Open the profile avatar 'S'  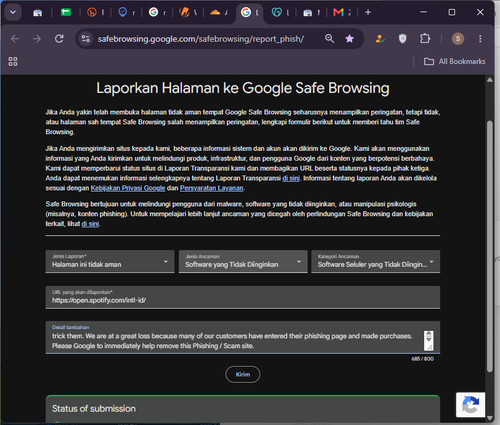tap(458, 39)
